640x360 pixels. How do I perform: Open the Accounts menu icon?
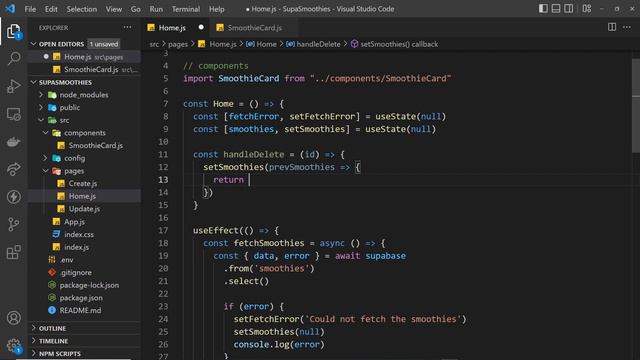[x=13, y=318]
